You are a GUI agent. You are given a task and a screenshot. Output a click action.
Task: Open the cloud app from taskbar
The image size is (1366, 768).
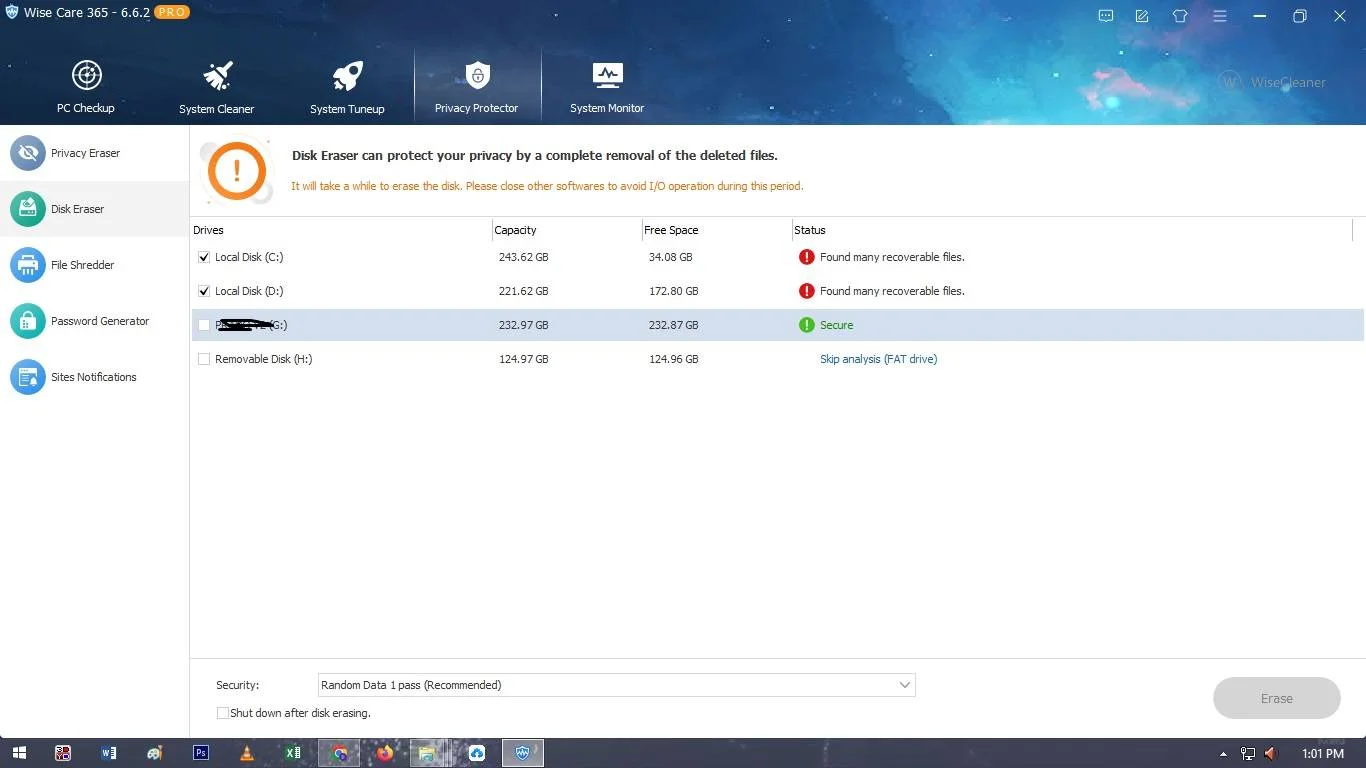click(x=477, y=753)
